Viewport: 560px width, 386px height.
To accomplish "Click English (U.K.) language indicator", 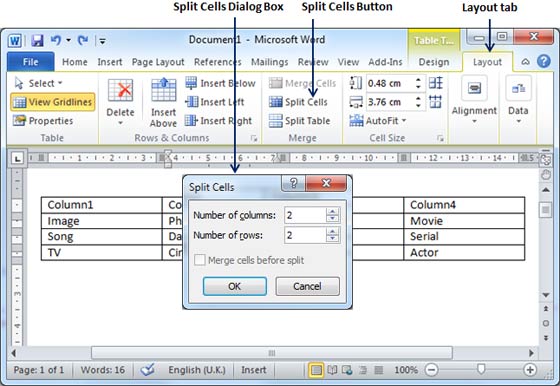I will pos(197,370).
